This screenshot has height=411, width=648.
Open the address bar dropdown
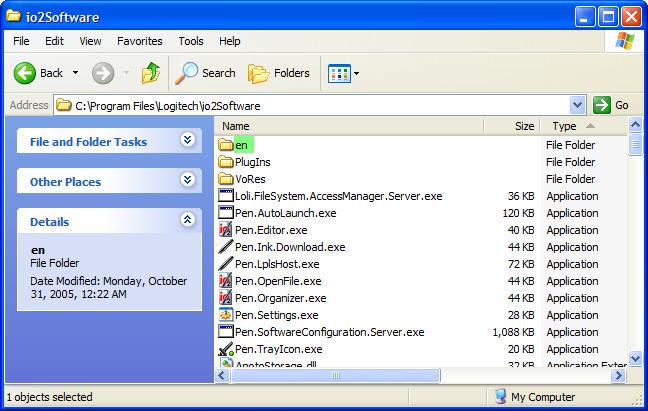point(577,105)
